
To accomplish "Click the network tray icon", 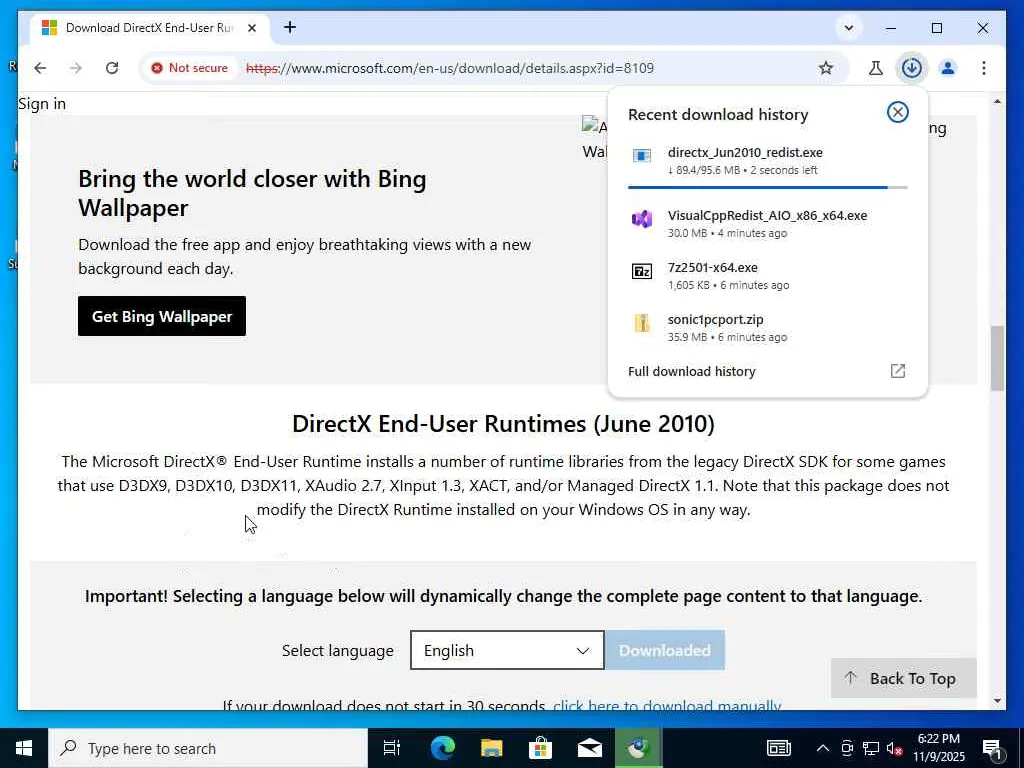I will 871,748.
